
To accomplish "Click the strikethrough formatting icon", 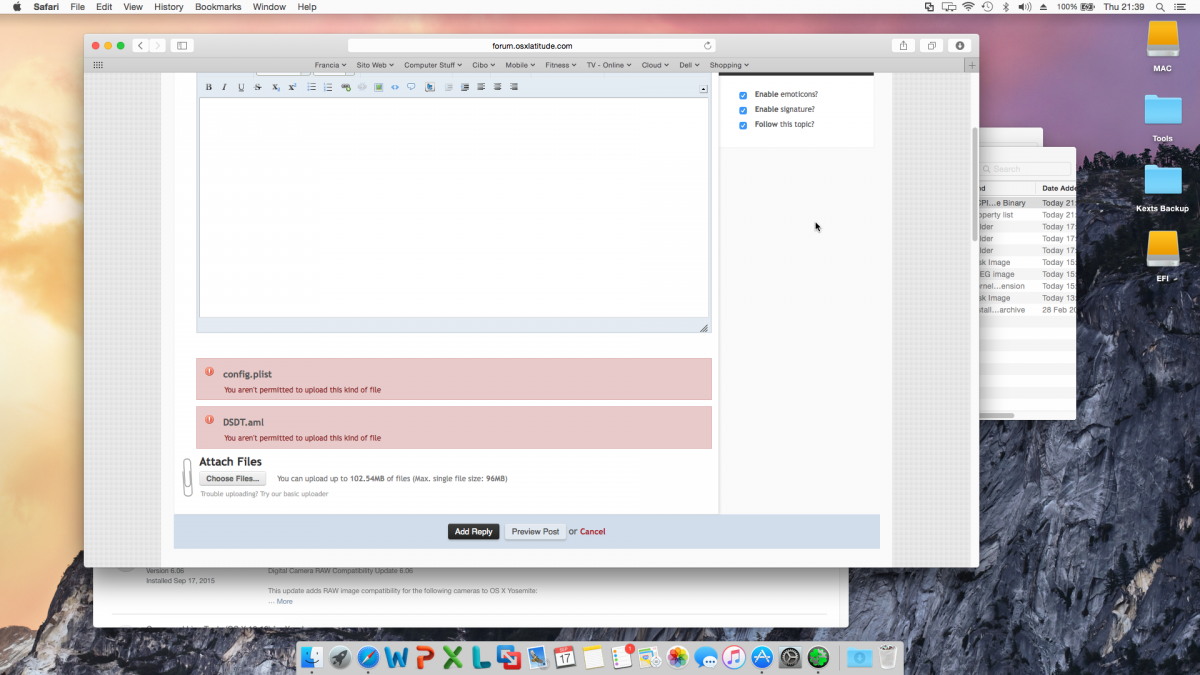I will pos(258,87).
